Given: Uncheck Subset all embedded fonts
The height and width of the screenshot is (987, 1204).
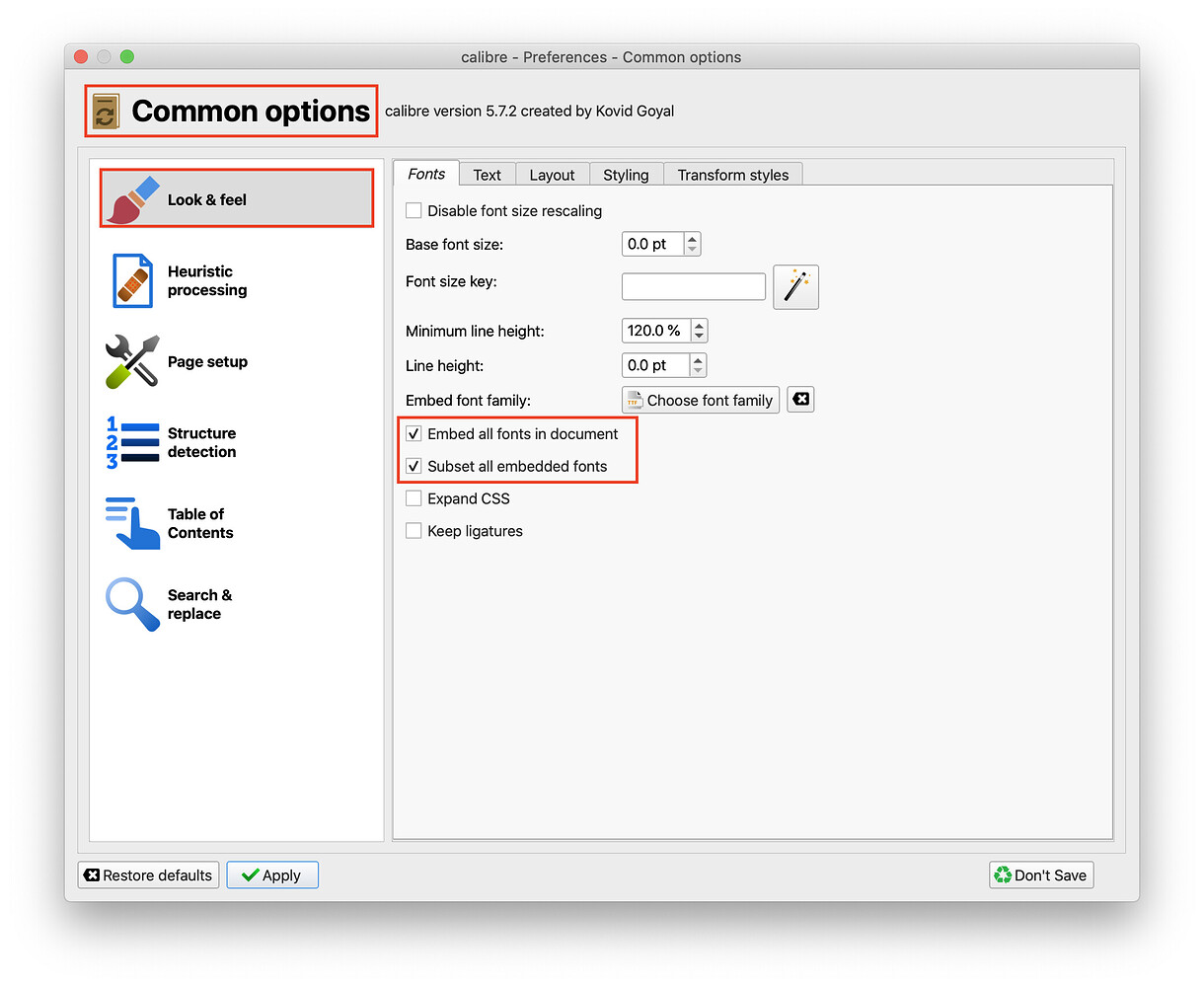Looking at the screenshot, I should (x=414, y=466).
